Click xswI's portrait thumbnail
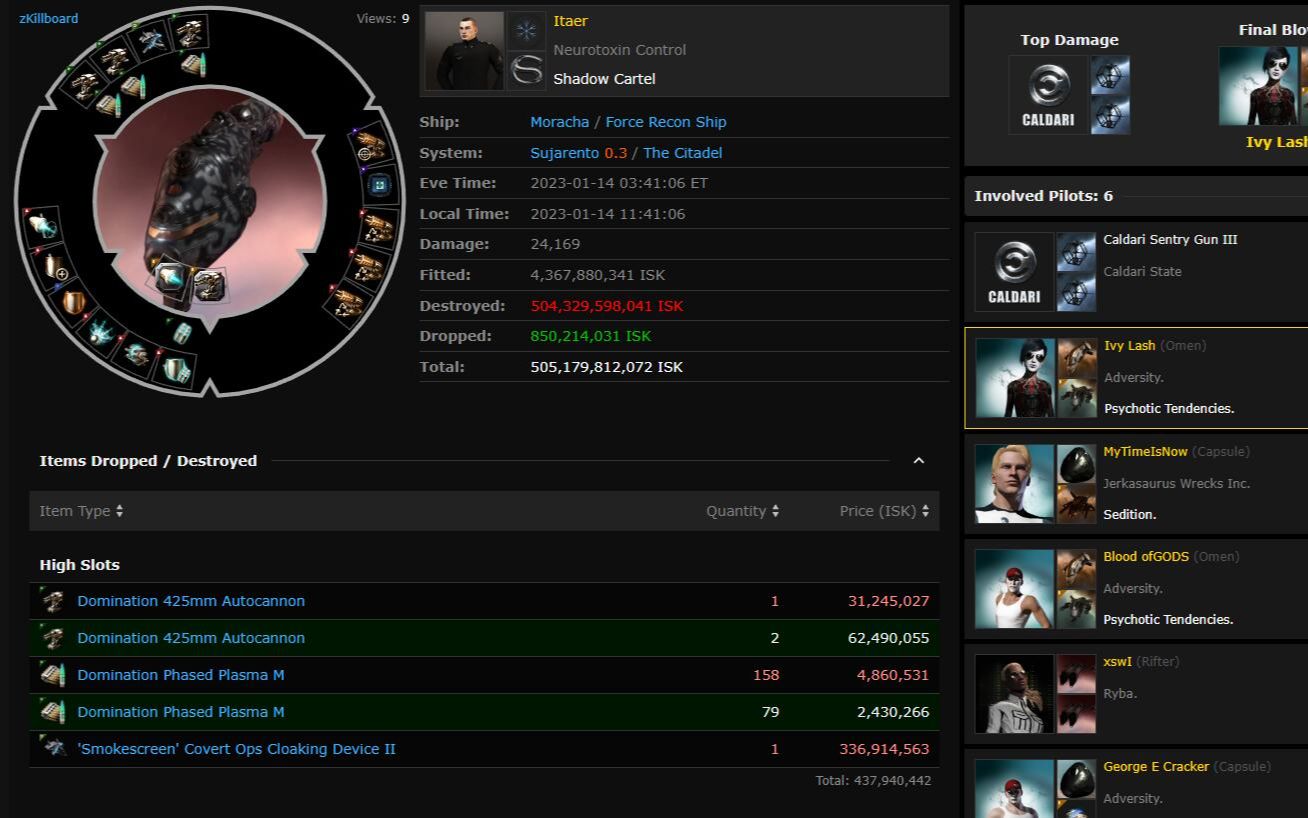The width and height of the screenshot is (1308, 818). pyautogui.click(x=1014, y=694)
